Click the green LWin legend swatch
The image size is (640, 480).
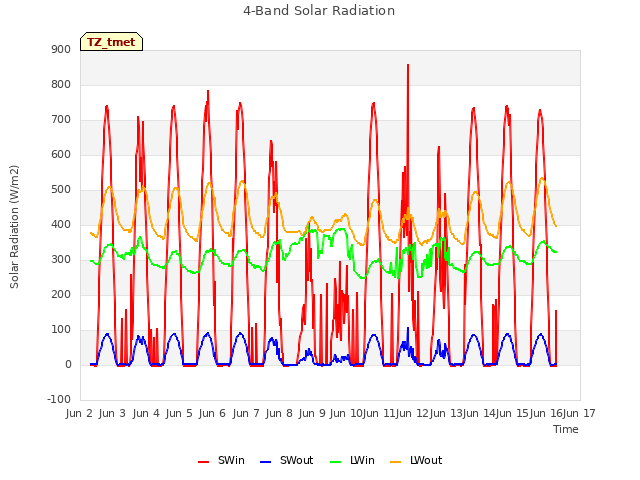(x=335, y=462)
